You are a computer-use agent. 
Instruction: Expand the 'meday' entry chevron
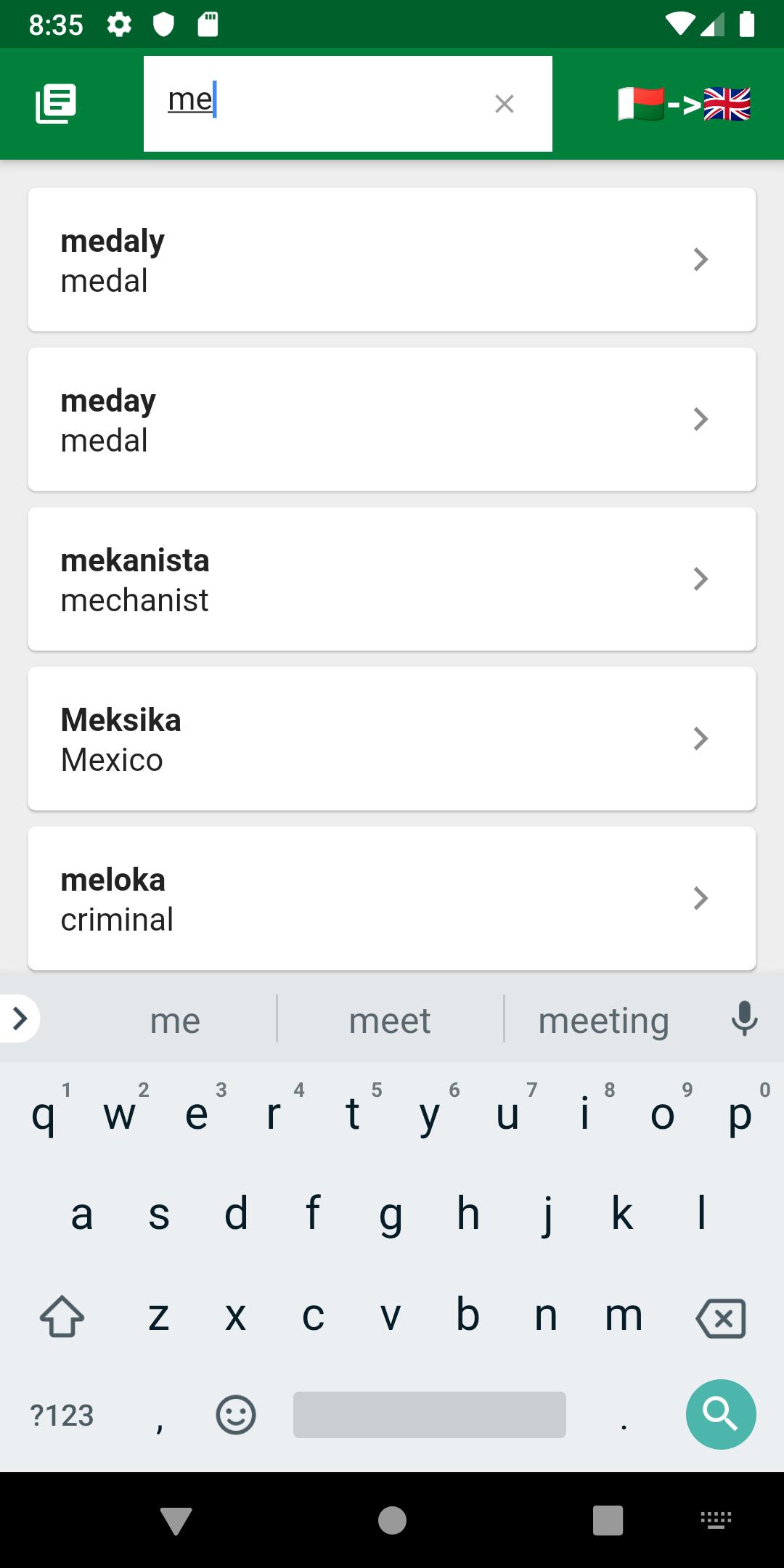pyautogui.click(x=701, y=420)
